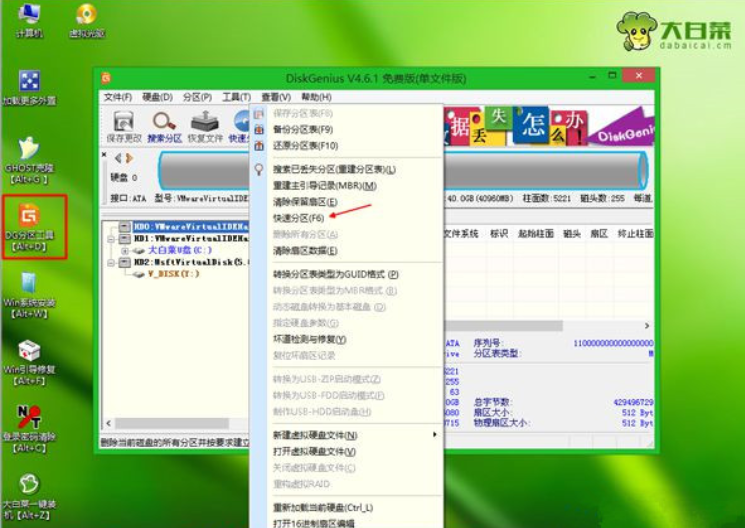Click the 文件系统 column header

(460, 233)
